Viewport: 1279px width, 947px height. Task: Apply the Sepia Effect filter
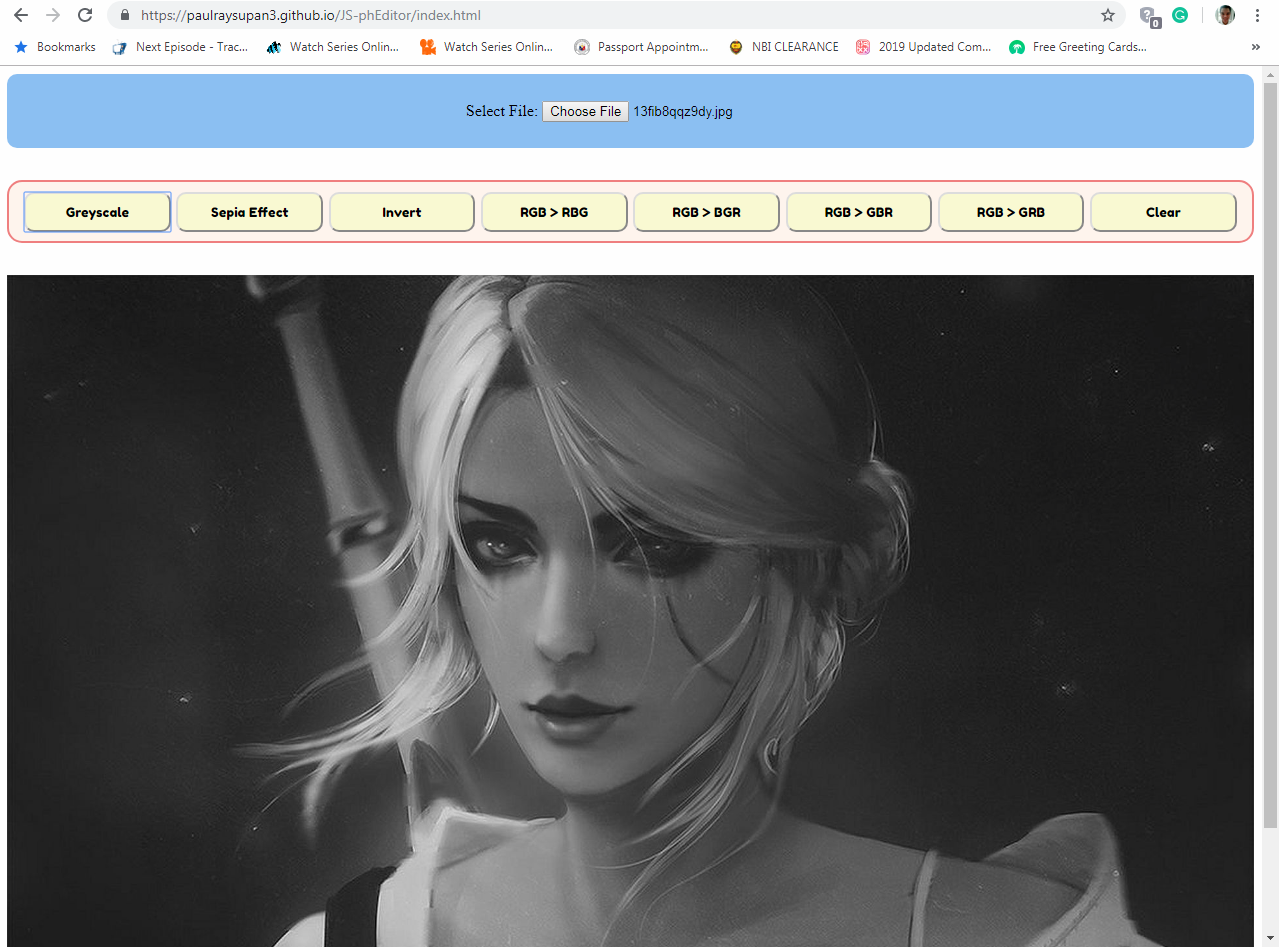(x=249, y=212)
